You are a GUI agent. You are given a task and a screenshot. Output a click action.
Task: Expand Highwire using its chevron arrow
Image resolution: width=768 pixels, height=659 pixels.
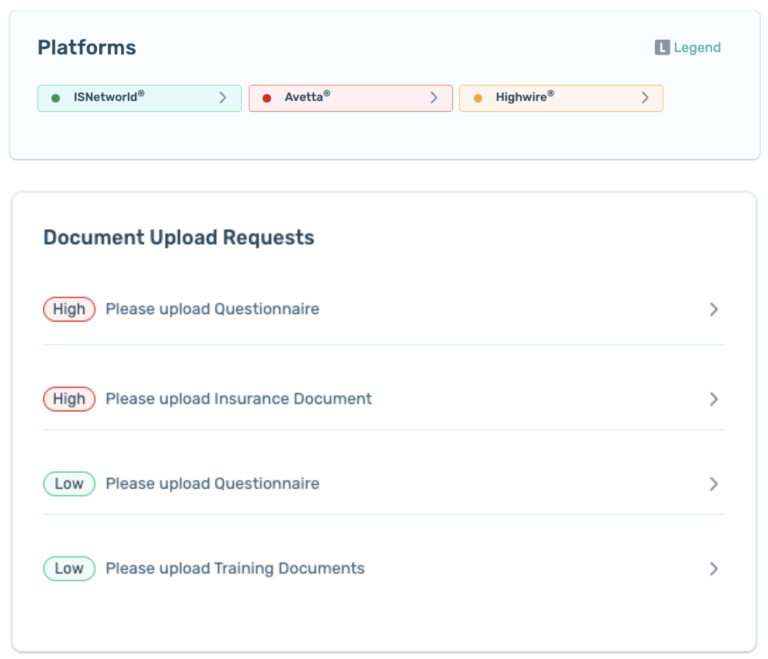tap(645, 98)
